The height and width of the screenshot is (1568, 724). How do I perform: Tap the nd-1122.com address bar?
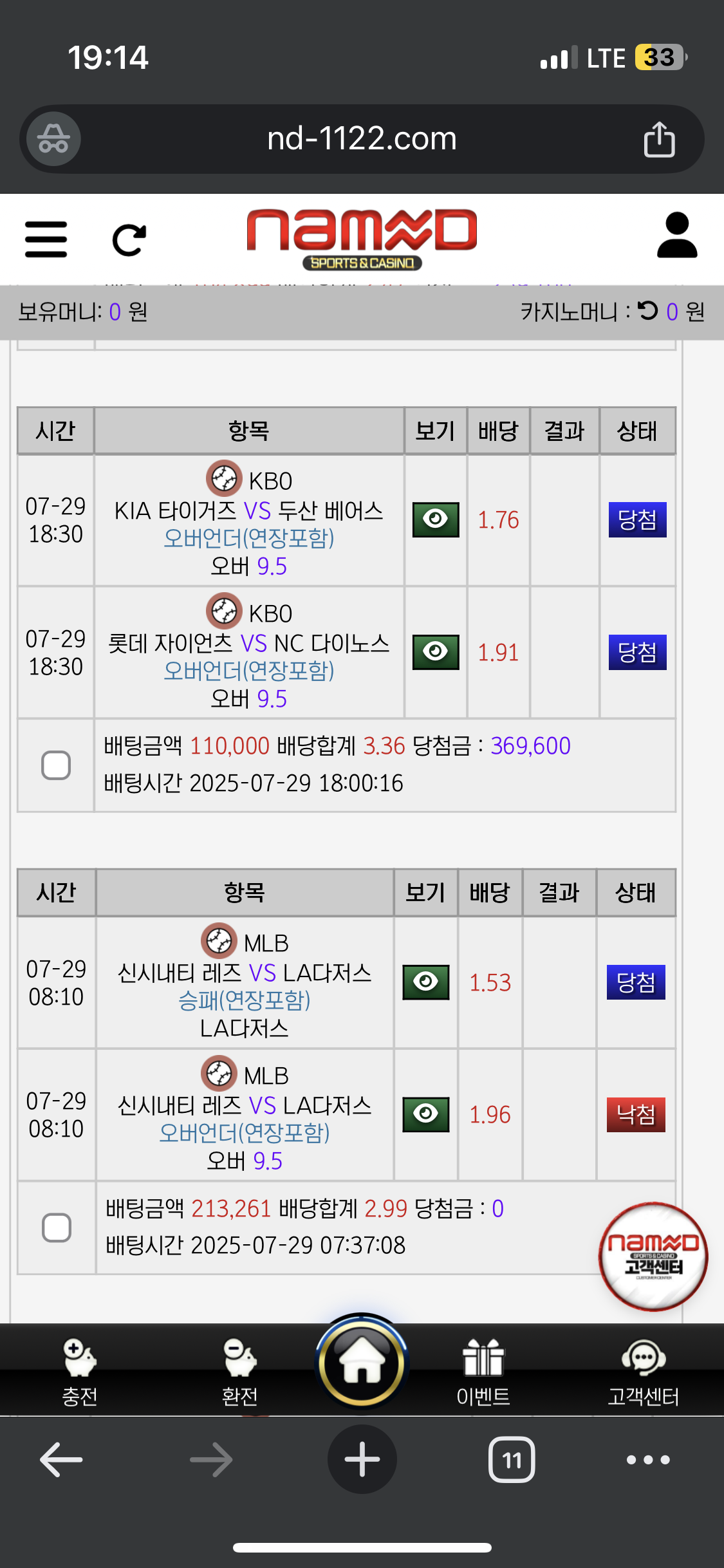(362, 139)
